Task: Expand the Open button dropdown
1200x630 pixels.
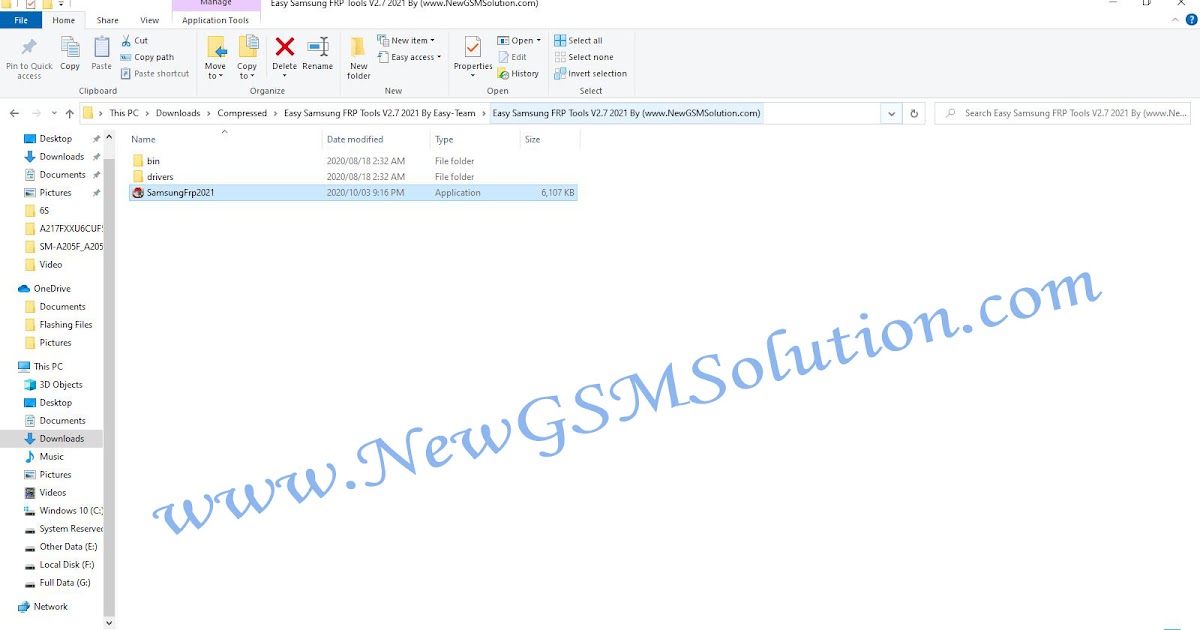Action: (x=539, y=41)
